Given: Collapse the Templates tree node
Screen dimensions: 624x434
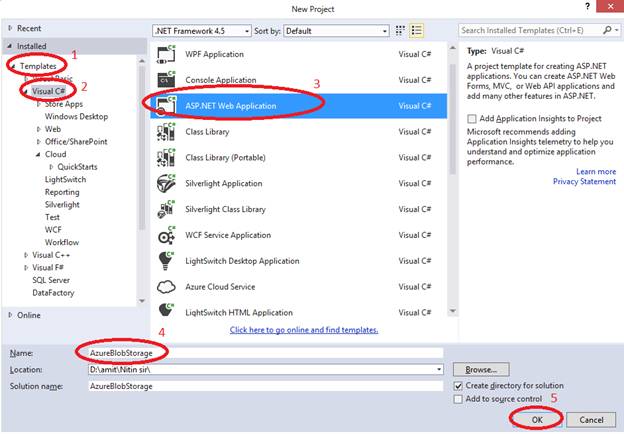Looking at the screenshot, I should [x=13, y=66].
